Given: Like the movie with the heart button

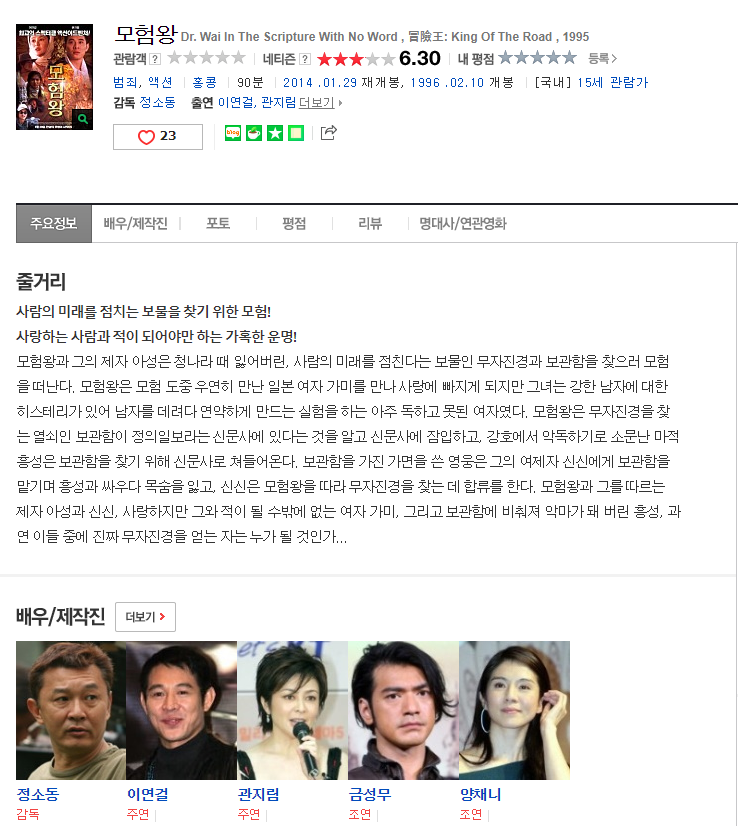Looking at the screenshot, I should pyautogui.click(x=158, y=137).
